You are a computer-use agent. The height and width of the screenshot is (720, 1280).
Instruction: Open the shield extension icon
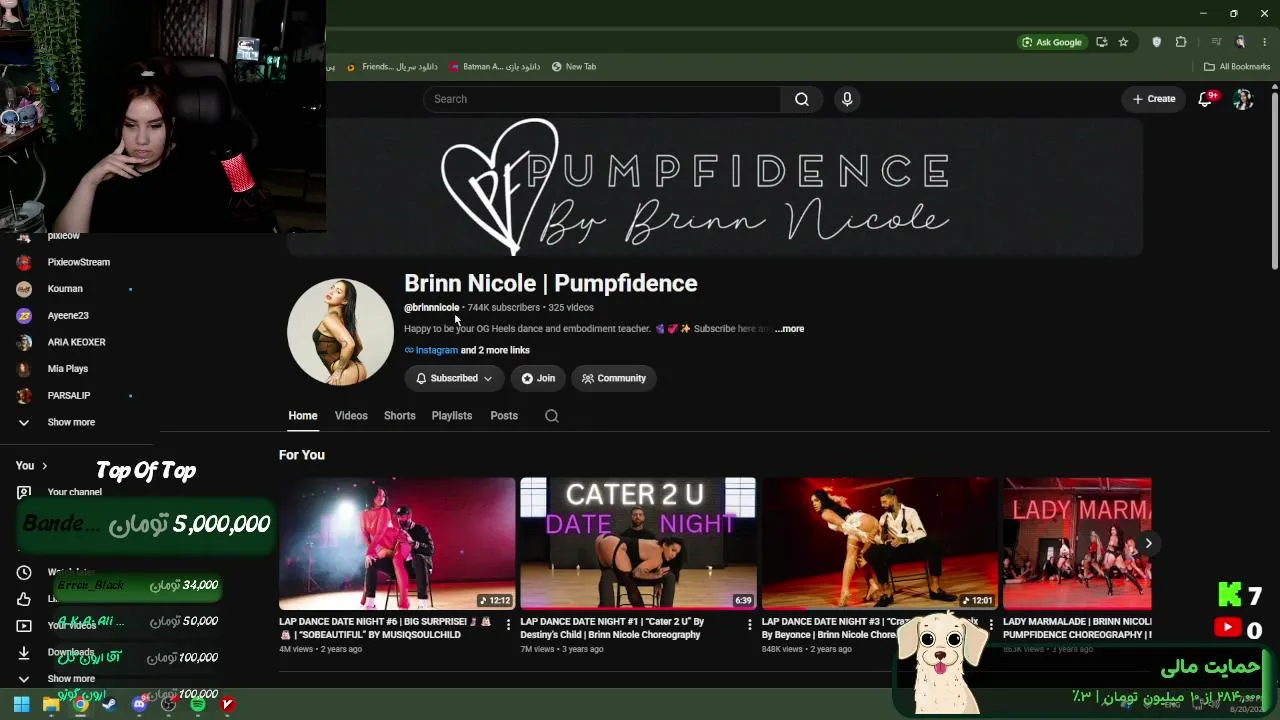[1157, 42]
